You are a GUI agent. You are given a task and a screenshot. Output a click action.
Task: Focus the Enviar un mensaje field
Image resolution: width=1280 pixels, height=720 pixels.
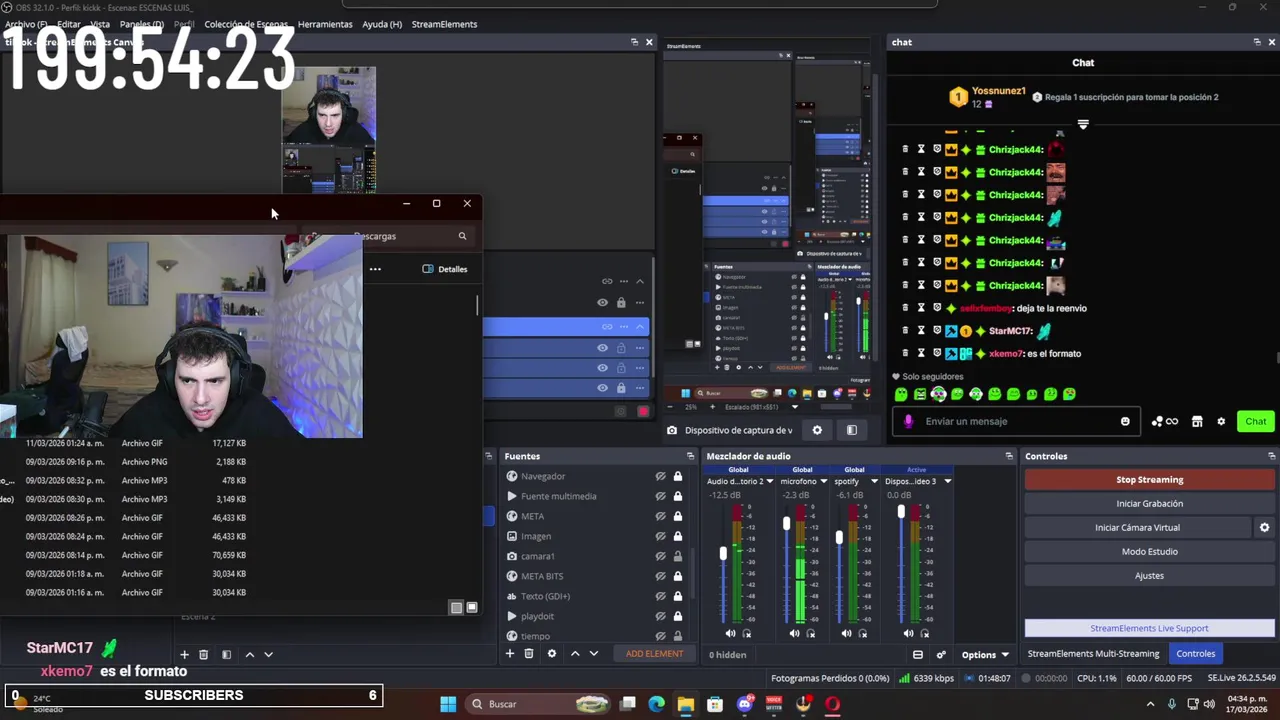point(1015,421)
